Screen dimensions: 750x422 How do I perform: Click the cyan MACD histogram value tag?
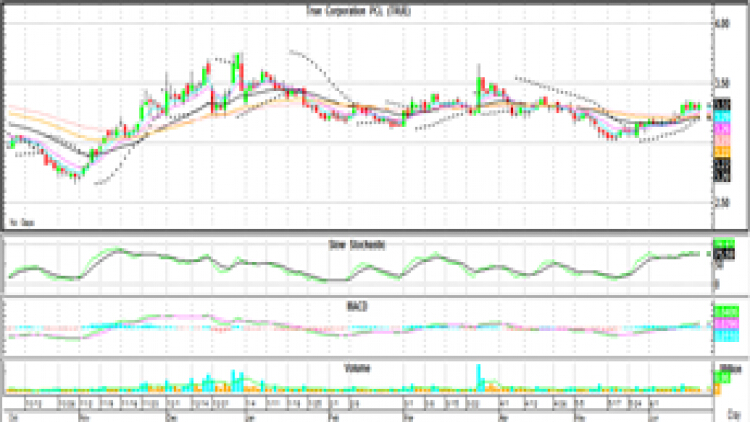point(726,336)
